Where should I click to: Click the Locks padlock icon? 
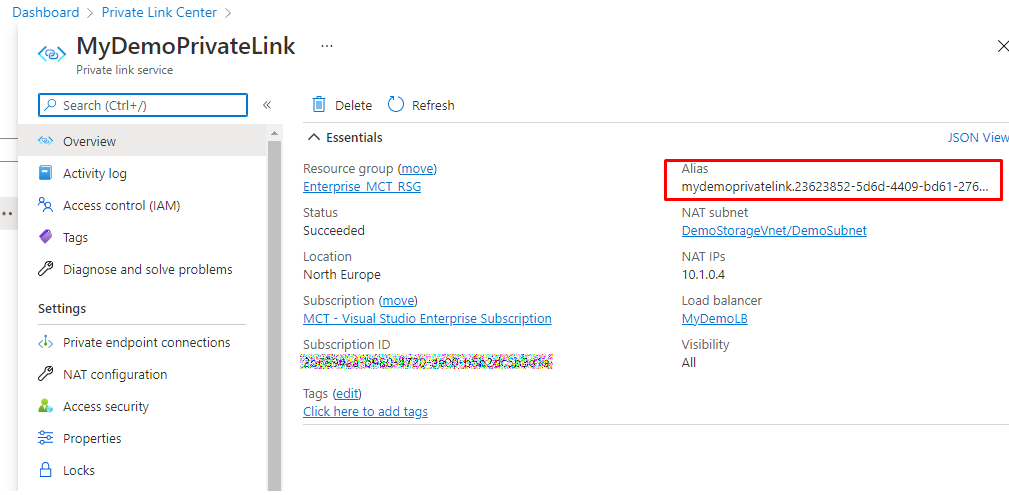pyautogui.click(x=45, y=470)
